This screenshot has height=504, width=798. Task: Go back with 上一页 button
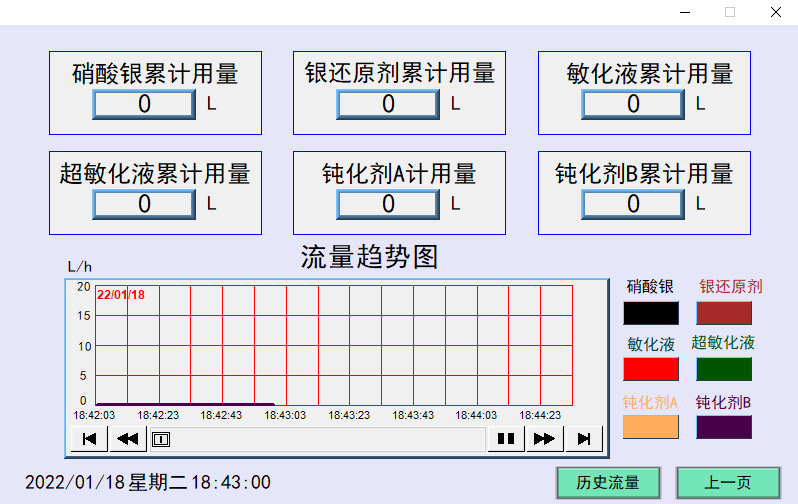point(727,482)
